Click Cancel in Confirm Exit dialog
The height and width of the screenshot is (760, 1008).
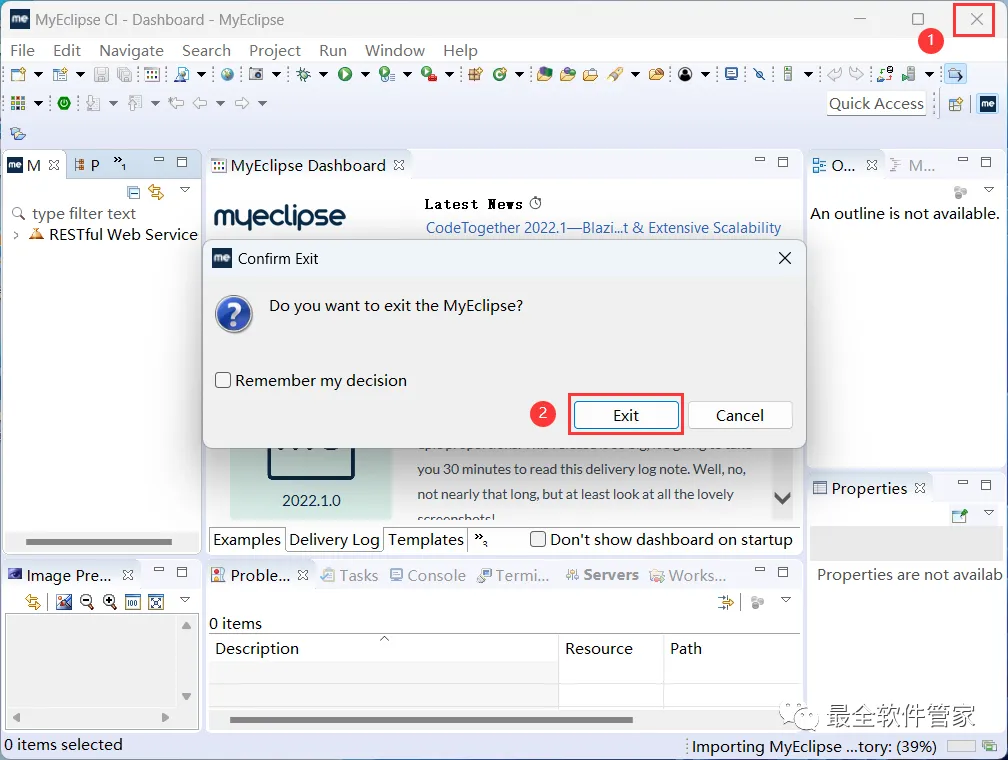tap(740, 415)
